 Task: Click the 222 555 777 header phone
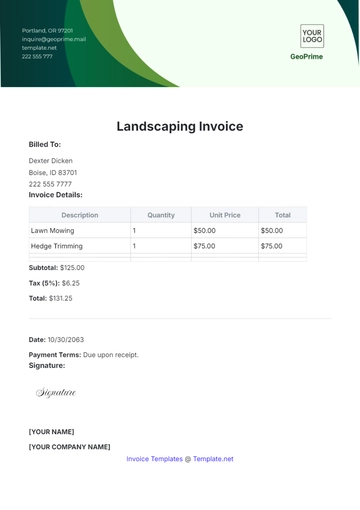coord(37,57)
